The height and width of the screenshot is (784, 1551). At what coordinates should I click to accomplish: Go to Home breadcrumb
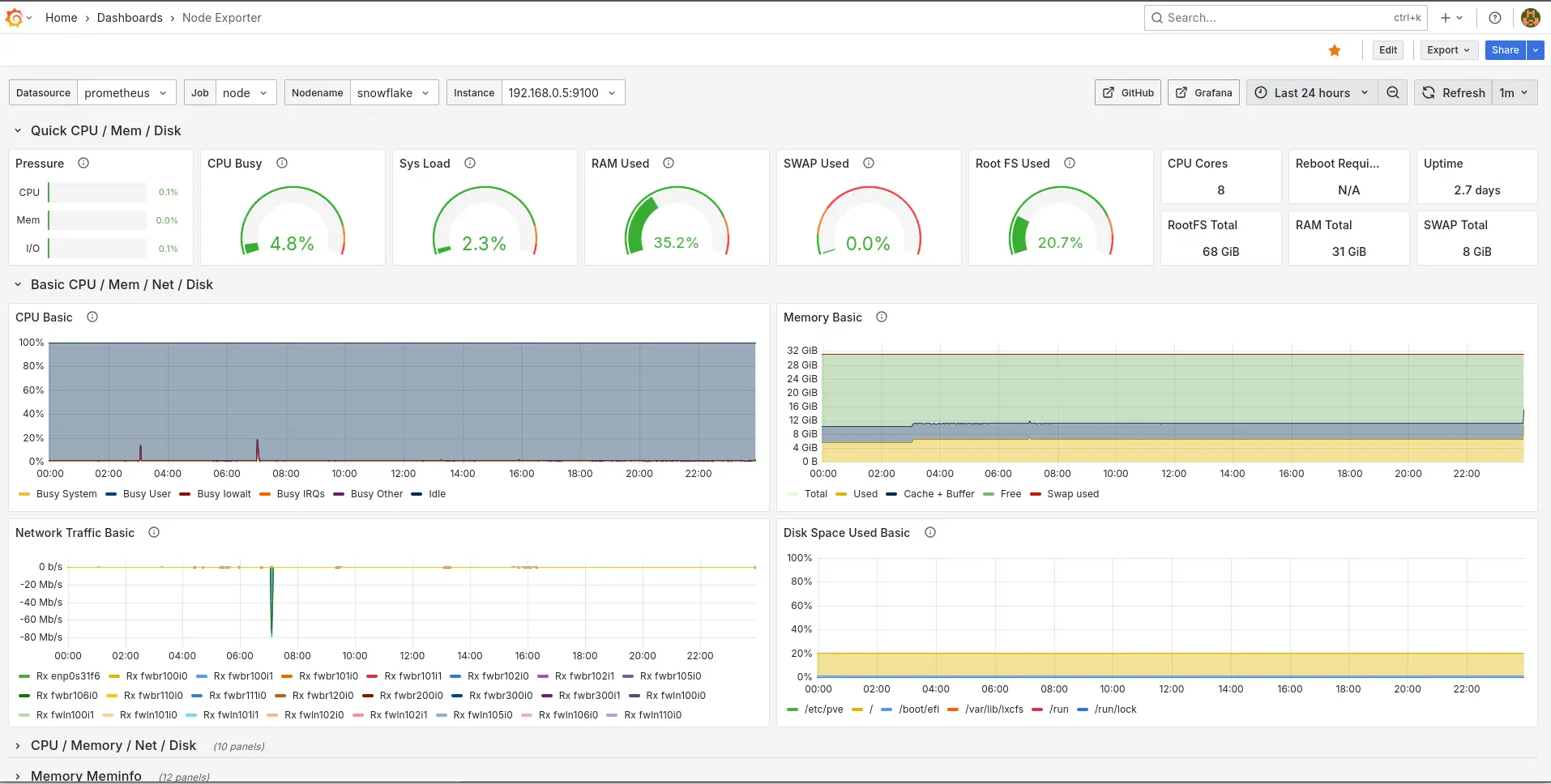(x=62, y=18)
